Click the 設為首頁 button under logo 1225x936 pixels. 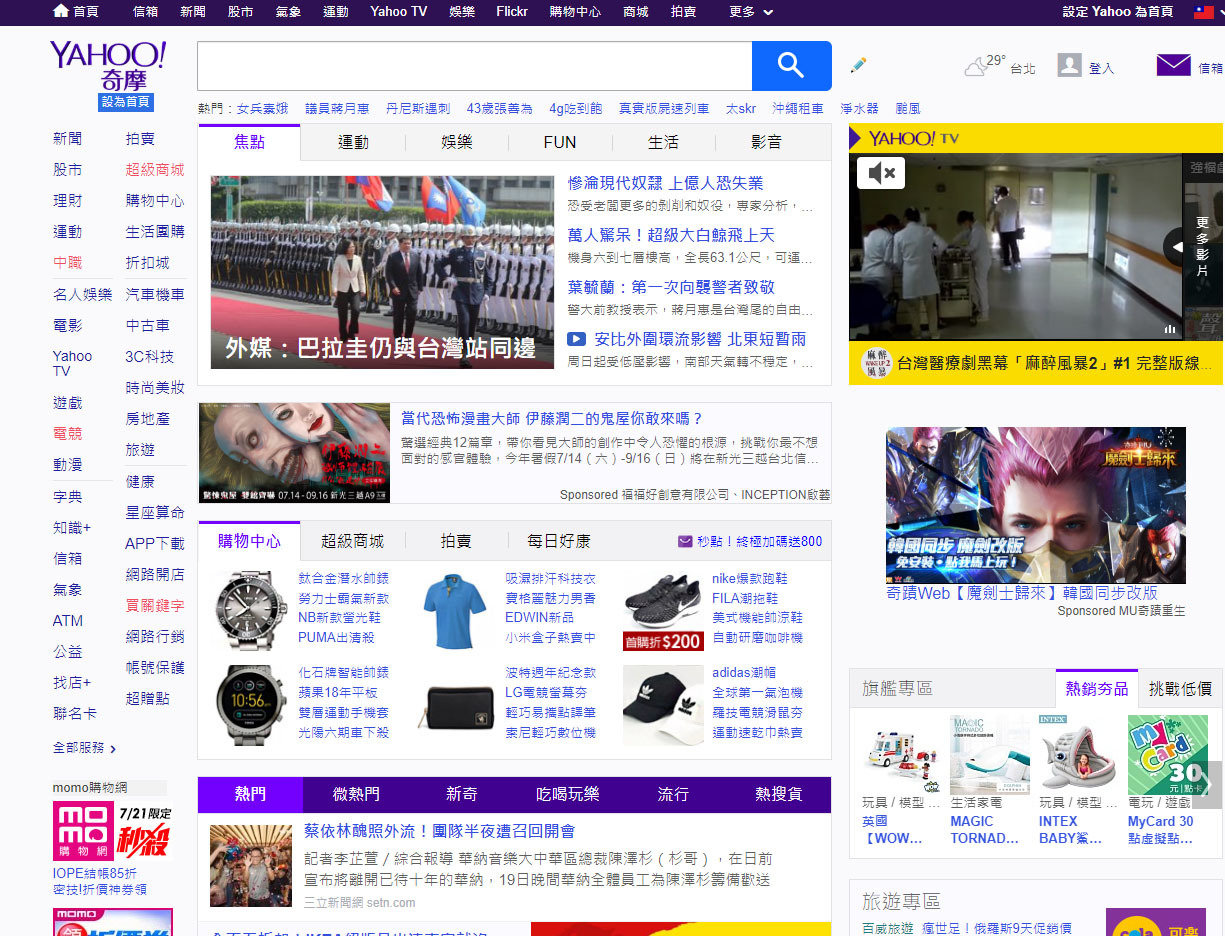(x=125, y=102)
